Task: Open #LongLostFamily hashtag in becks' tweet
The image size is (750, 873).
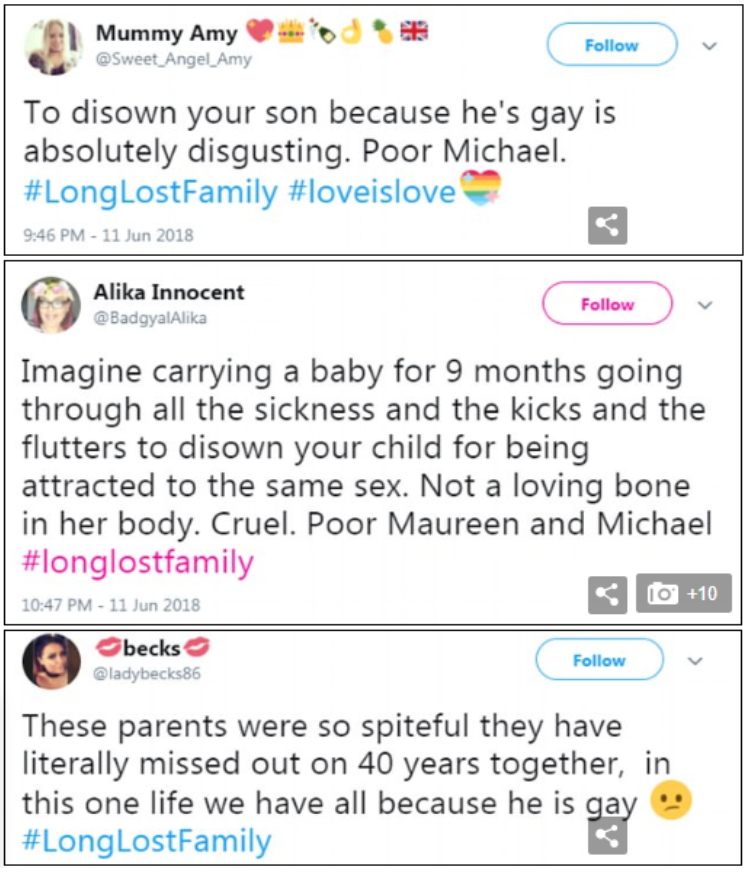Action: point(146,841)
